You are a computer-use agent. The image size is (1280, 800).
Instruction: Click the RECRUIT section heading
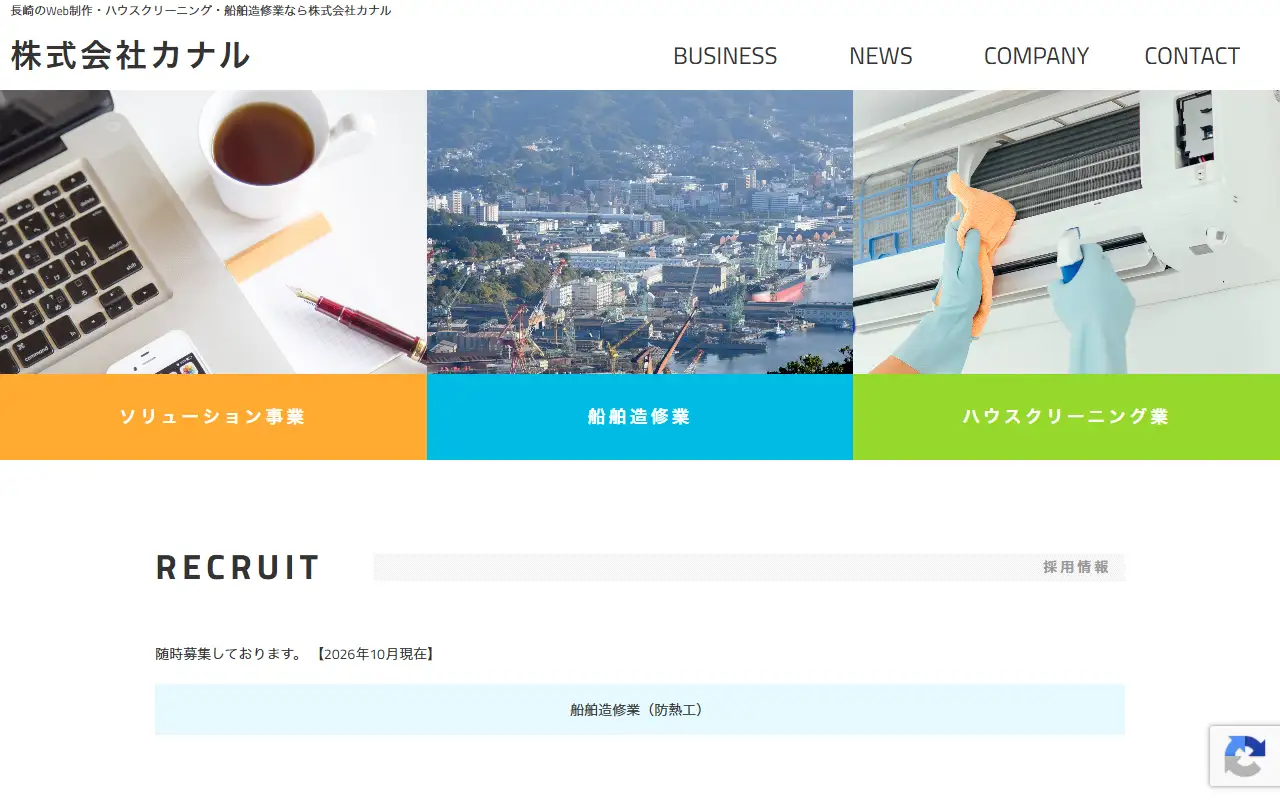(x=238, y=567)
